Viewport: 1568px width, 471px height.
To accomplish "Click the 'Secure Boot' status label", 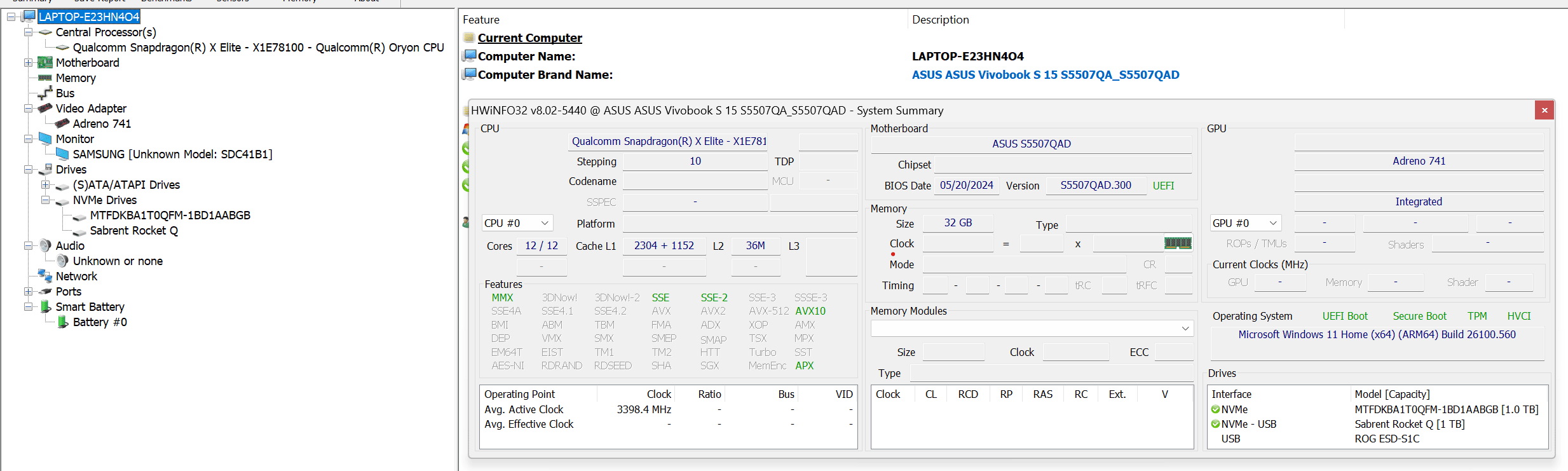I will (x=1419, y=316).
